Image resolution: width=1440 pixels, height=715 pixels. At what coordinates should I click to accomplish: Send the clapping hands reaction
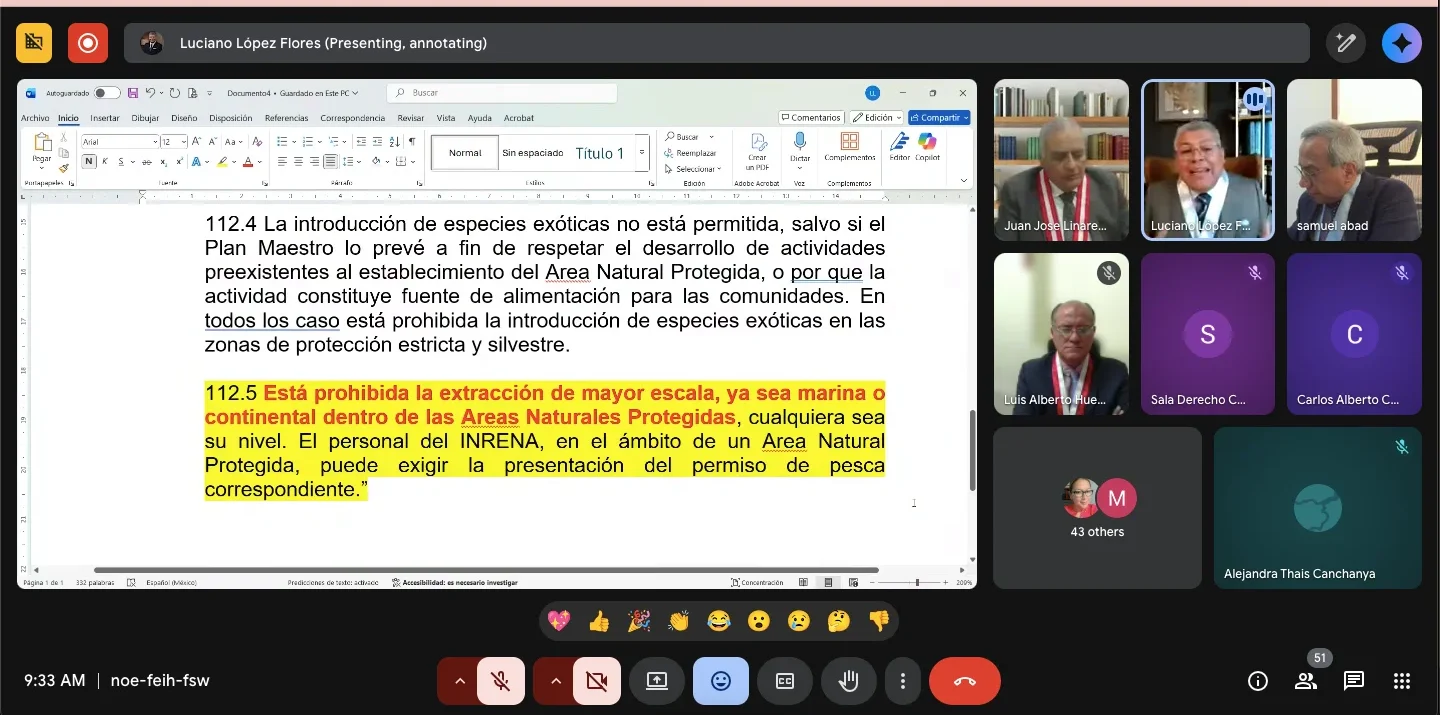(679, 621)
